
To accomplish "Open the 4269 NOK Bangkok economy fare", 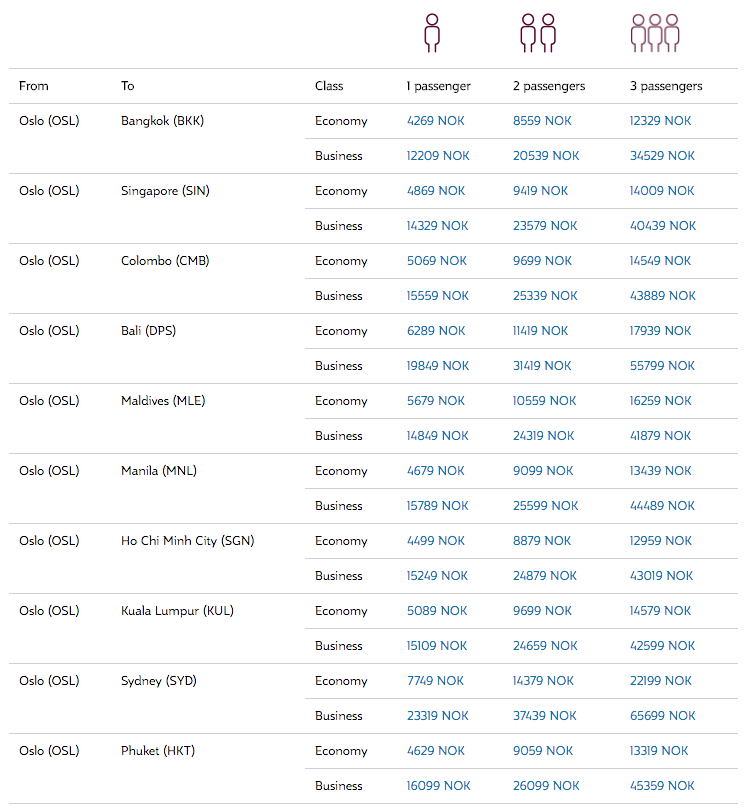I will 435,121.
